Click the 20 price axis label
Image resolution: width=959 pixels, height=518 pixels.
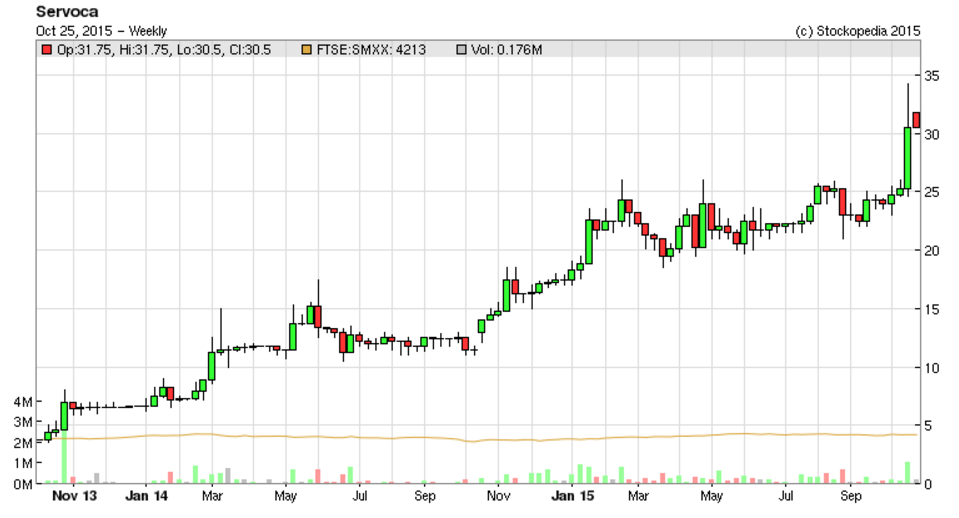[x=931, y=251]
